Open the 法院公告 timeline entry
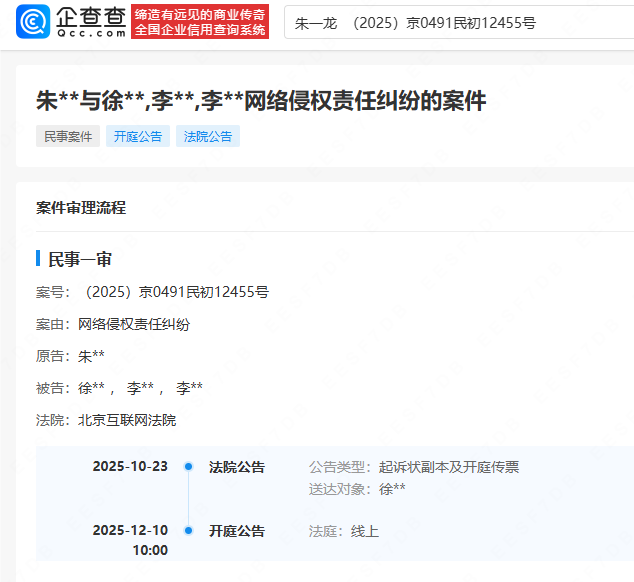 (x=237, y=467)
